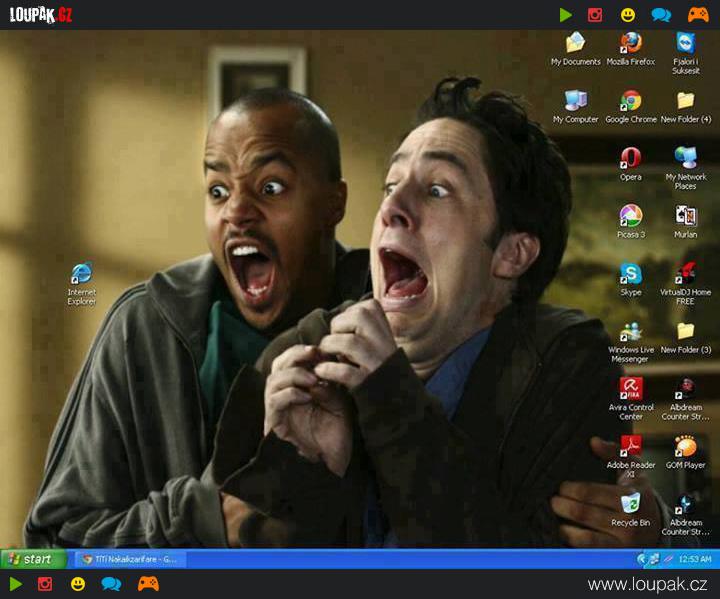
Task: Open the Adobe Reader XI shortcut
Action: click(630, 457)
